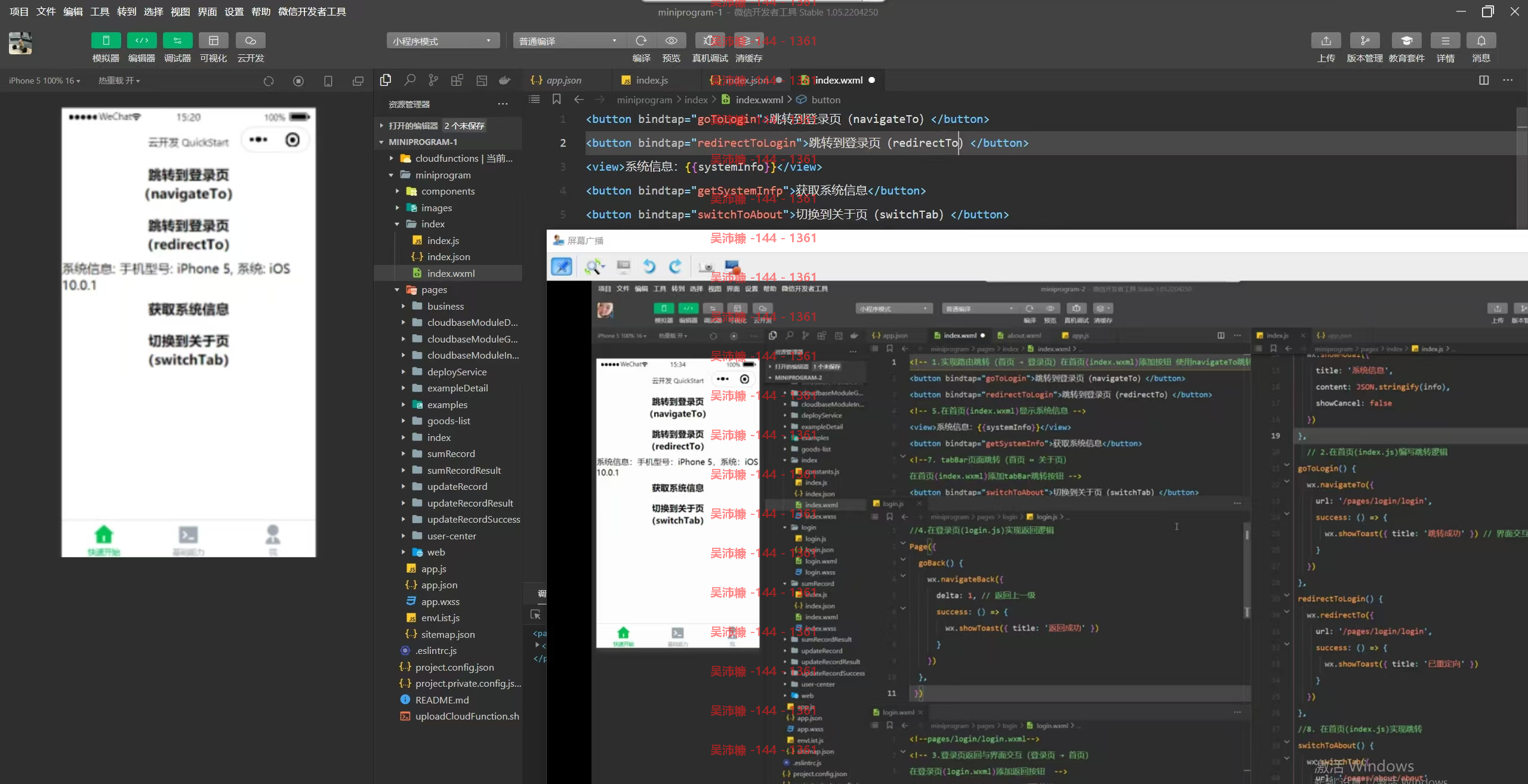The image size is (1528, 784).
Task: Open the 项目 menu
Action: [x=19, y=11]
